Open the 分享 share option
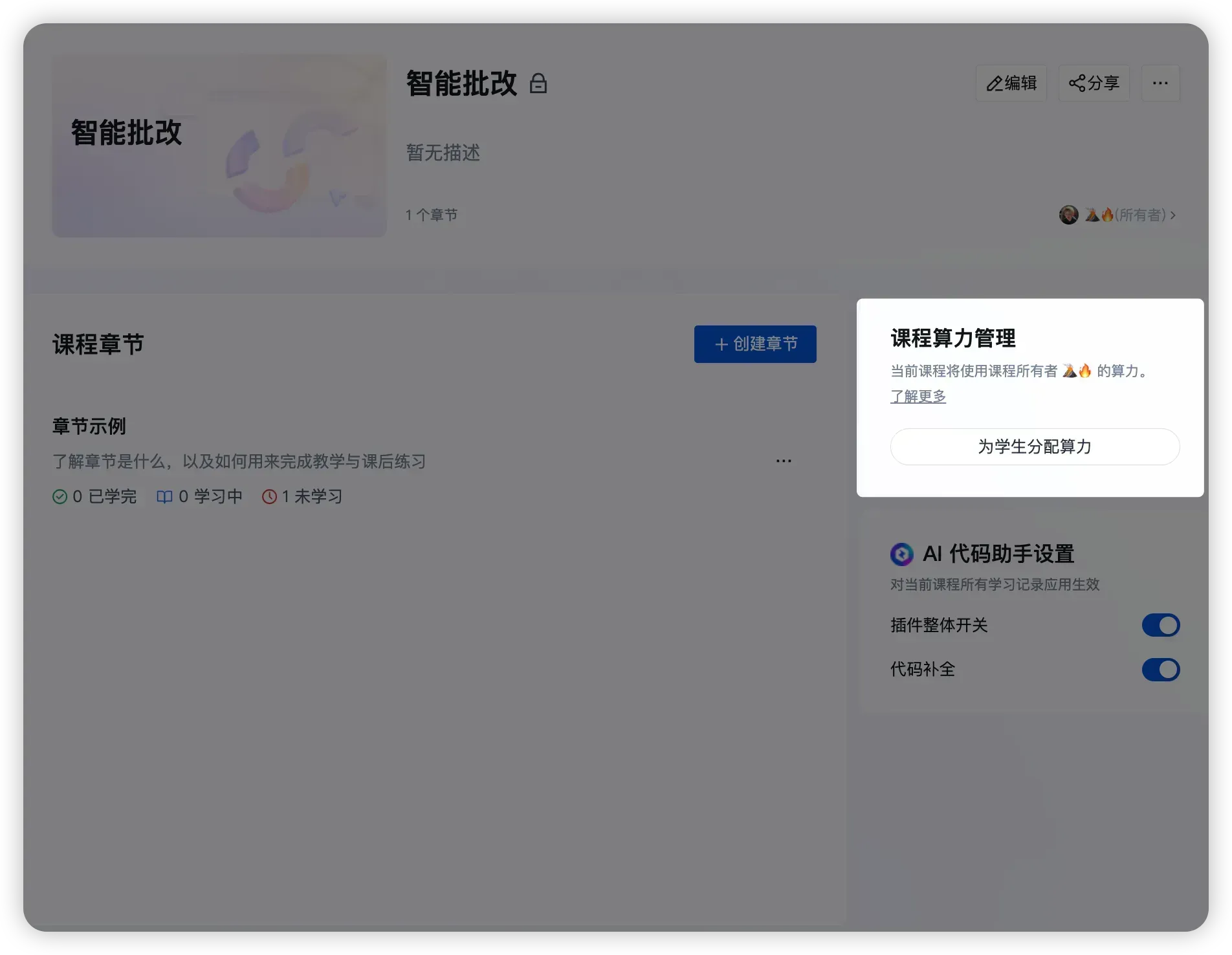The image size is (1232, 955). 1094,83
